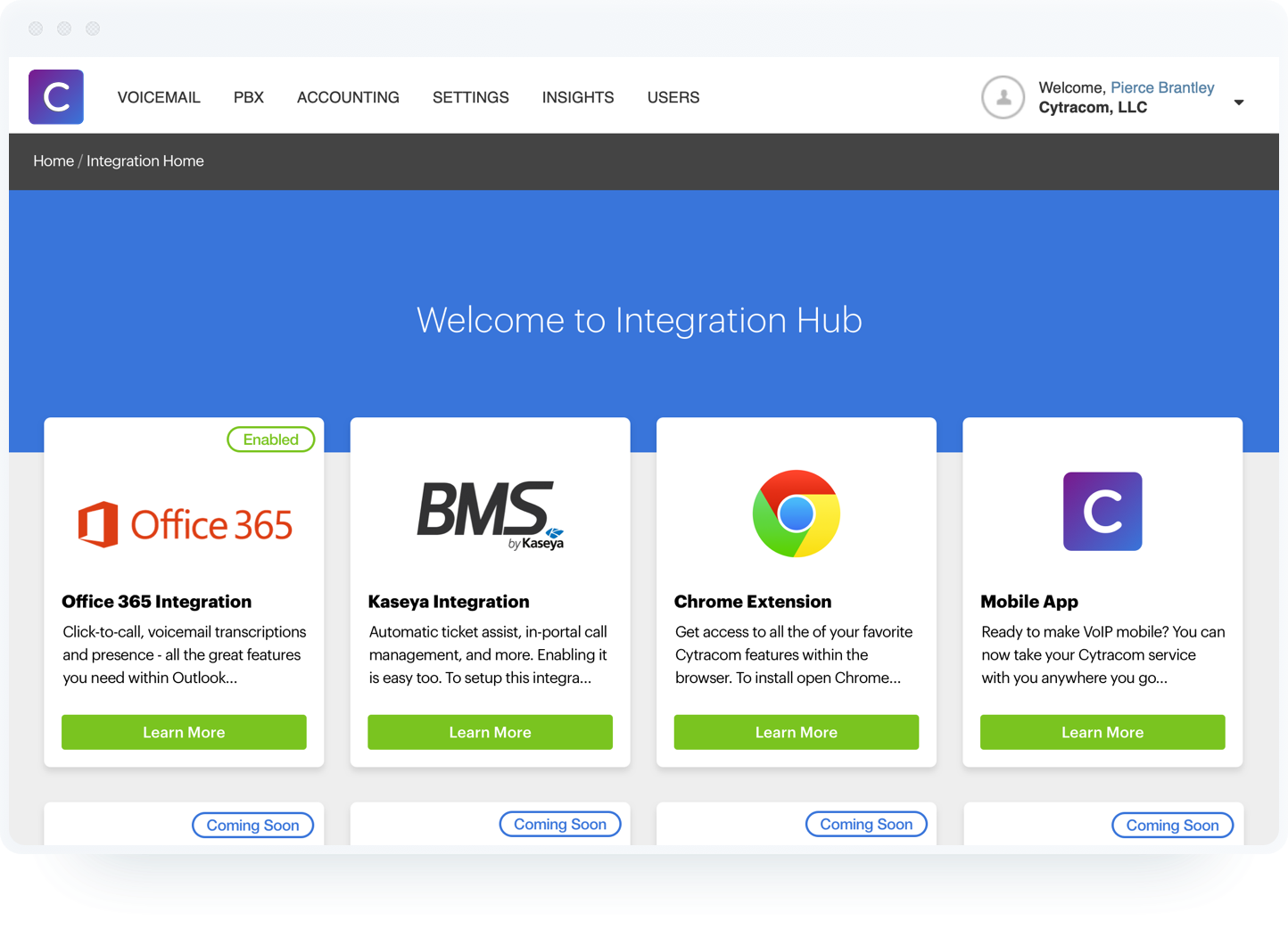Click the Mobile App title
1288x929 pixels.
pyautogui.click(x=1029, y=602)
